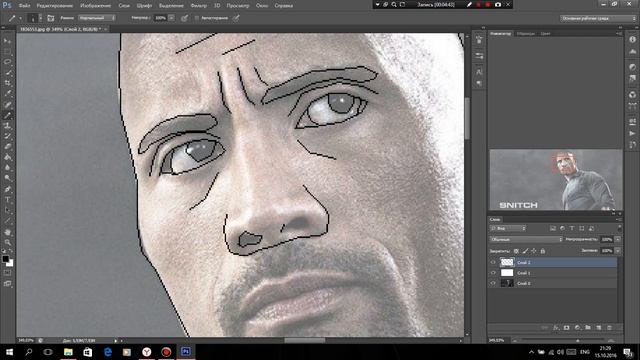The image size is (640, 360).
Task: Open the brush preset picker dropdown
Action: tap(40, 18)
